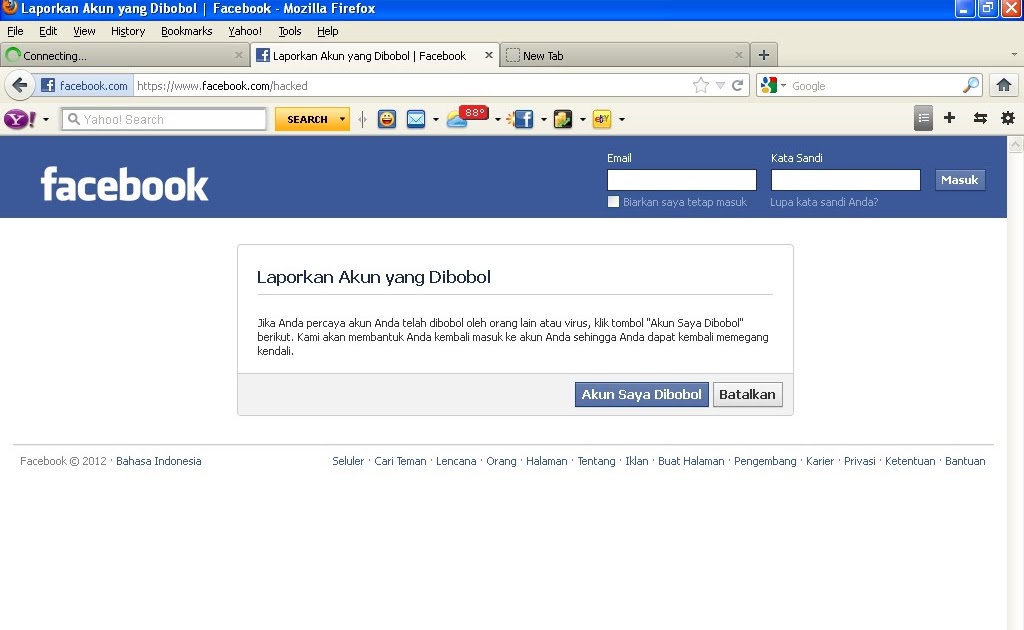This screenshot has width=1024, height=630.
Task: Click the Bantuan footer link
Action: click(x=964, y=461)
